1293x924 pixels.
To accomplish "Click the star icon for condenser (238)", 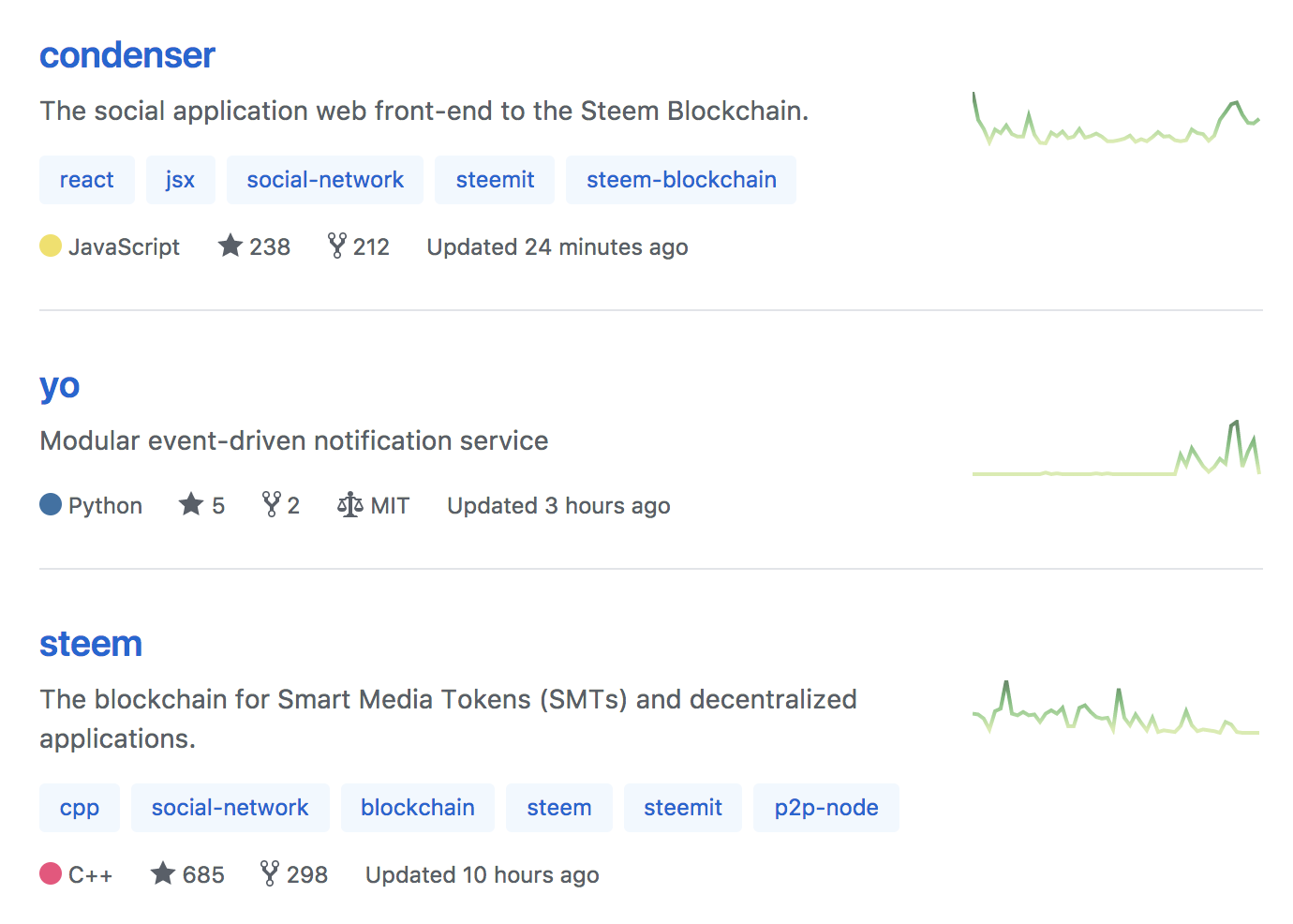I will point(230,246).
